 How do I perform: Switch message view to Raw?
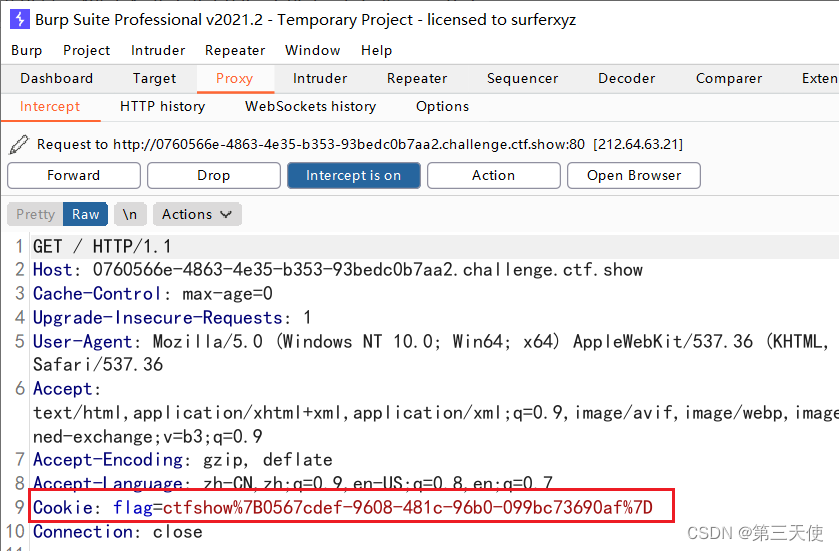point(86,215)
